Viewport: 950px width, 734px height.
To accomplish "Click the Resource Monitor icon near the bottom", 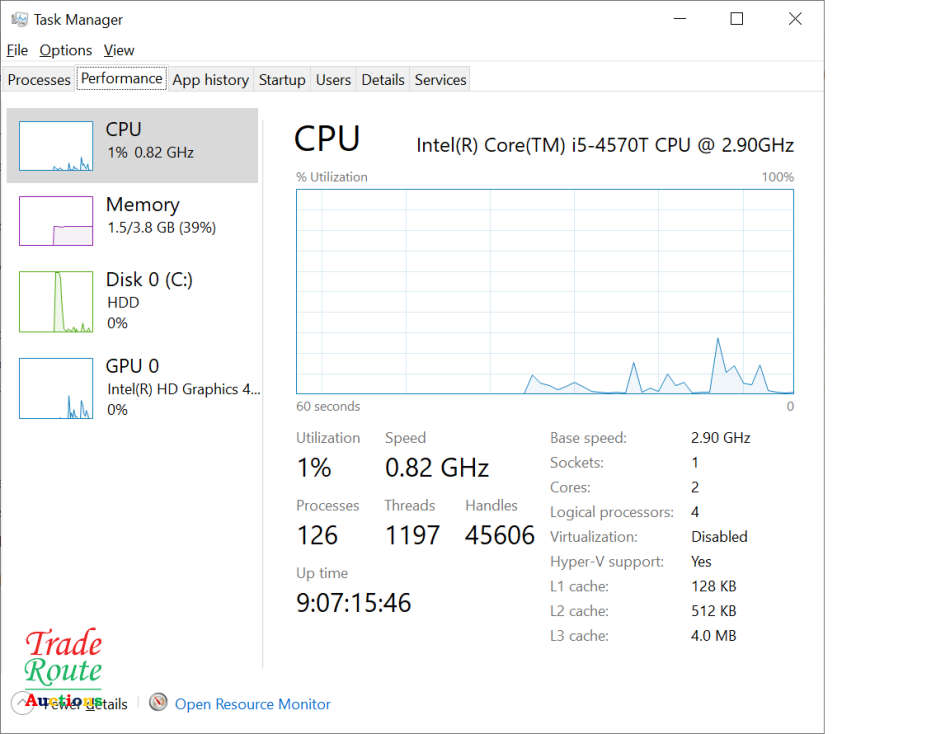I will point(158,703).
